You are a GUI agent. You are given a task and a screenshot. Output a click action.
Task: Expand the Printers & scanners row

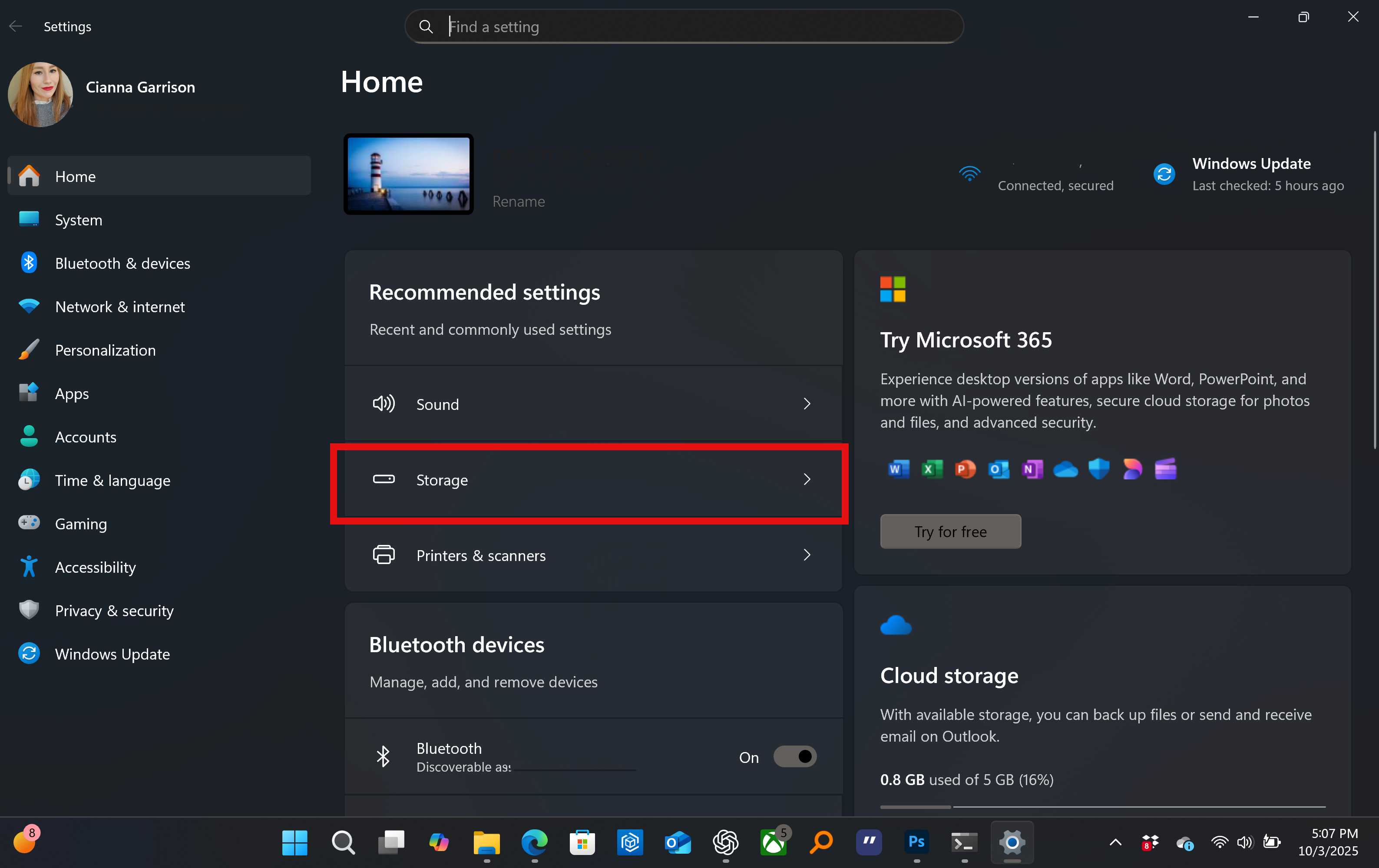pyautogui.click(x=594, y=555)
